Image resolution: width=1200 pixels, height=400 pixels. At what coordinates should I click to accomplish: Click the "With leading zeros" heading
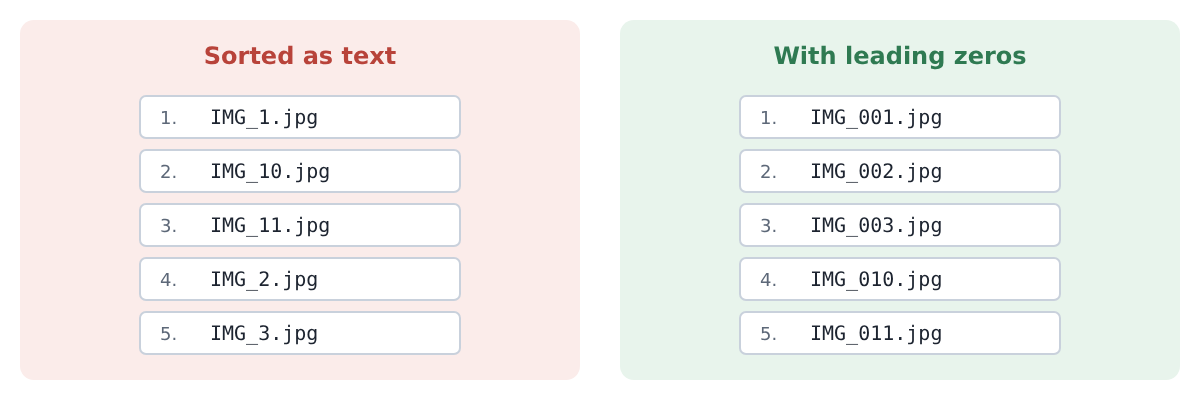tap(900, 57)
